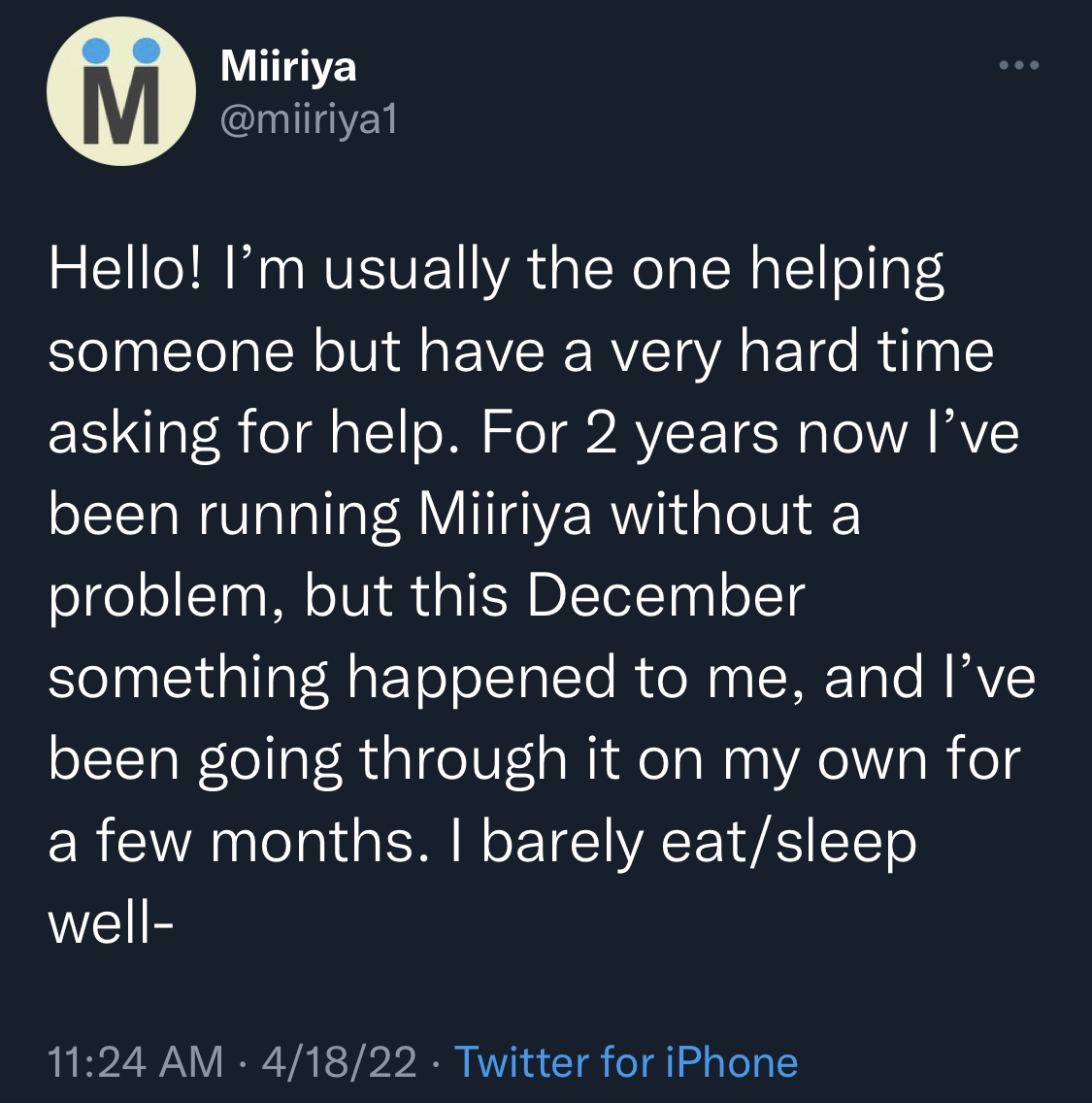Tap the bold Miiriya display name

pyautogui.click(x=288, y=67)
